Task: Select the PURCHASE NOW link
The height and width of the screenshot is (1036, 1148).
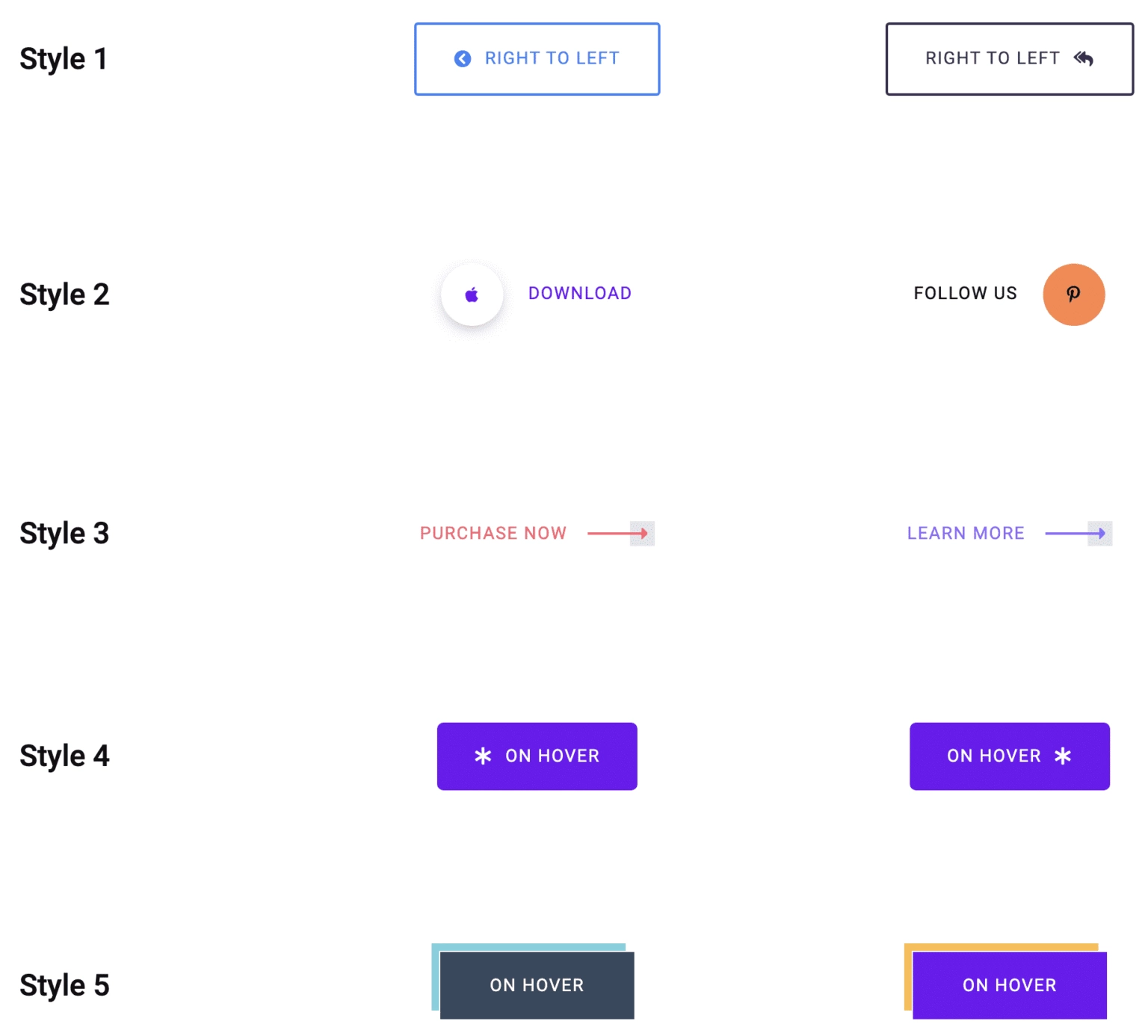Action: click(493, 533)
